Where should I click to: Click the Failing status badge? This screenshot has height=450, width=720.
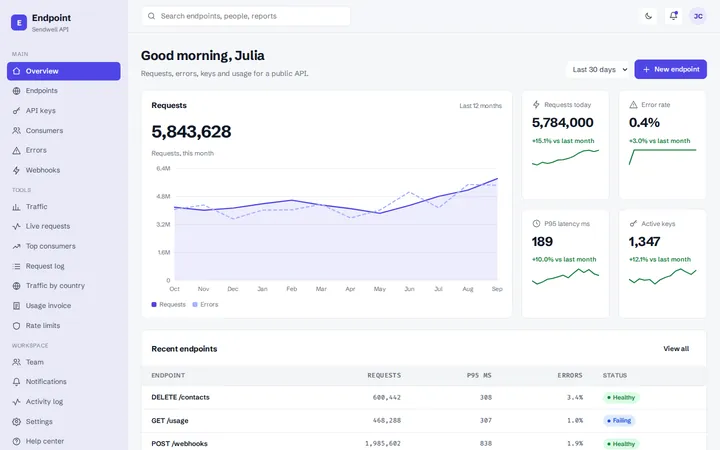tap(619, 421)
